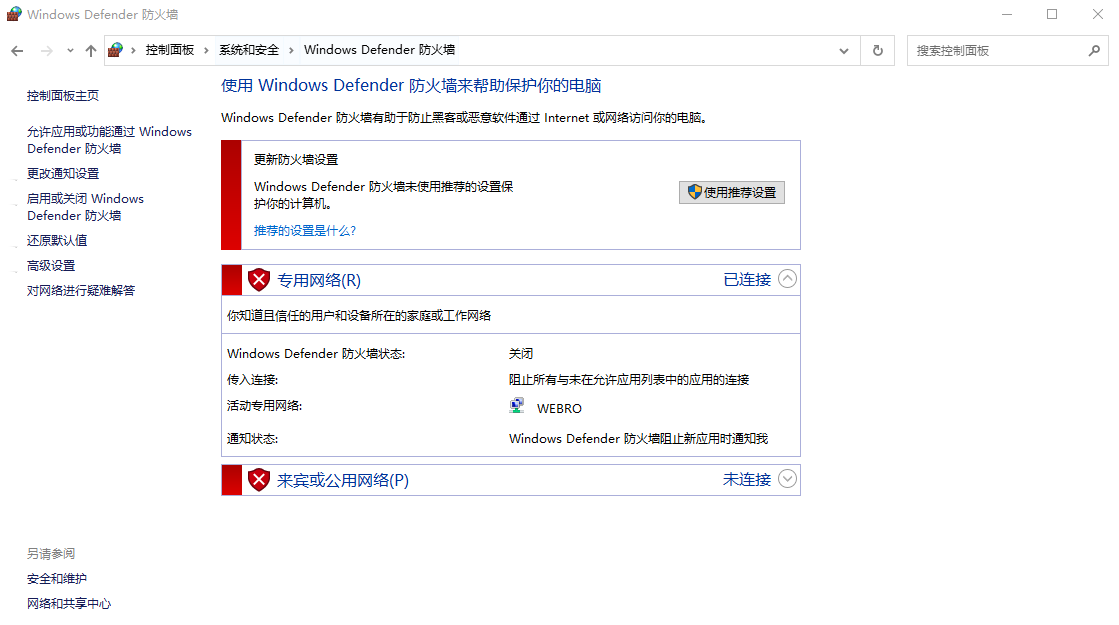Collapse the 专用网络 section with the chevron
Image resolution: width=1119 pixels, height=625 pixels.
click(x=787, y=279)
